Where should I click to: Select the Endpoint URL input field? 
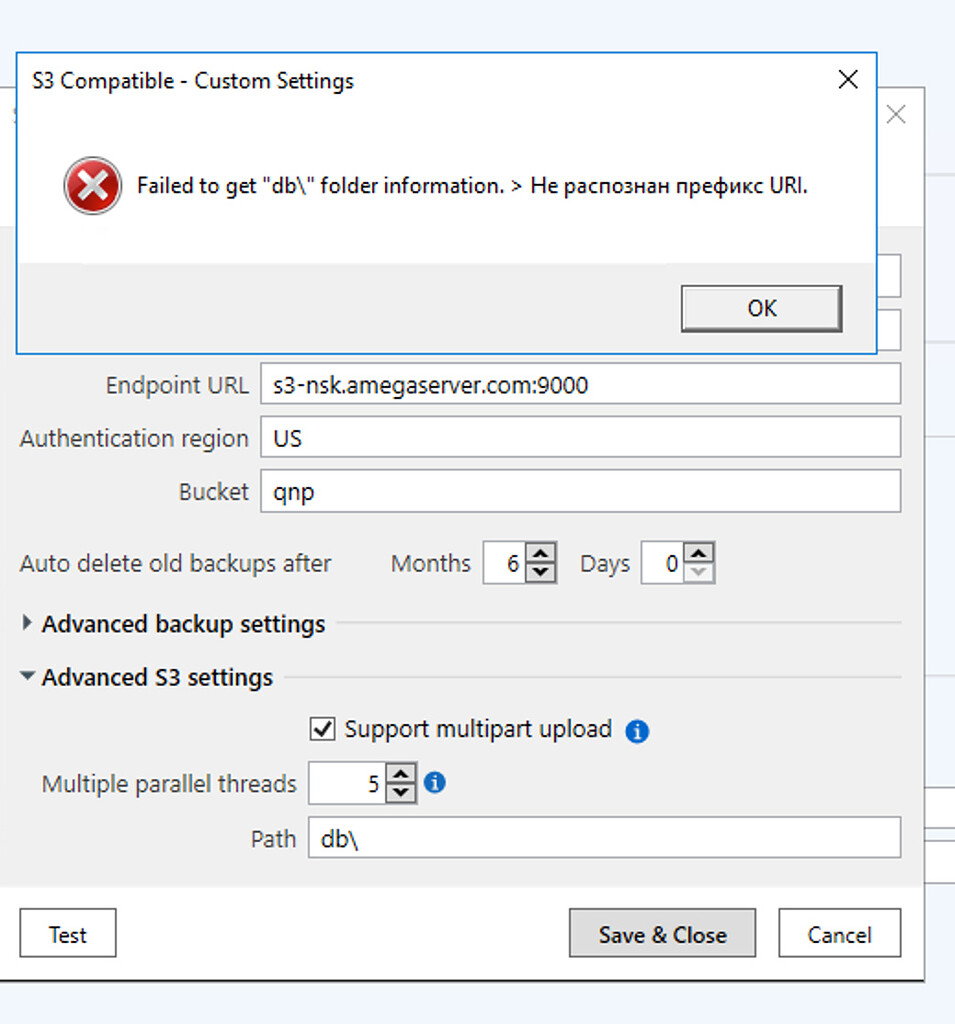(x=580, y=384)
